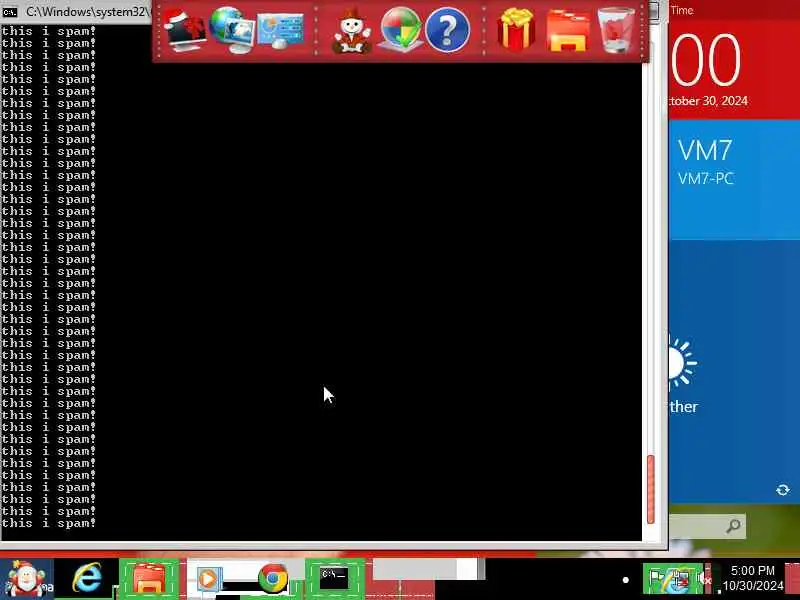This screenshot has width=800, height=600.
Task: Click the white dot tray indicator
Action: (x=626, y=580)
